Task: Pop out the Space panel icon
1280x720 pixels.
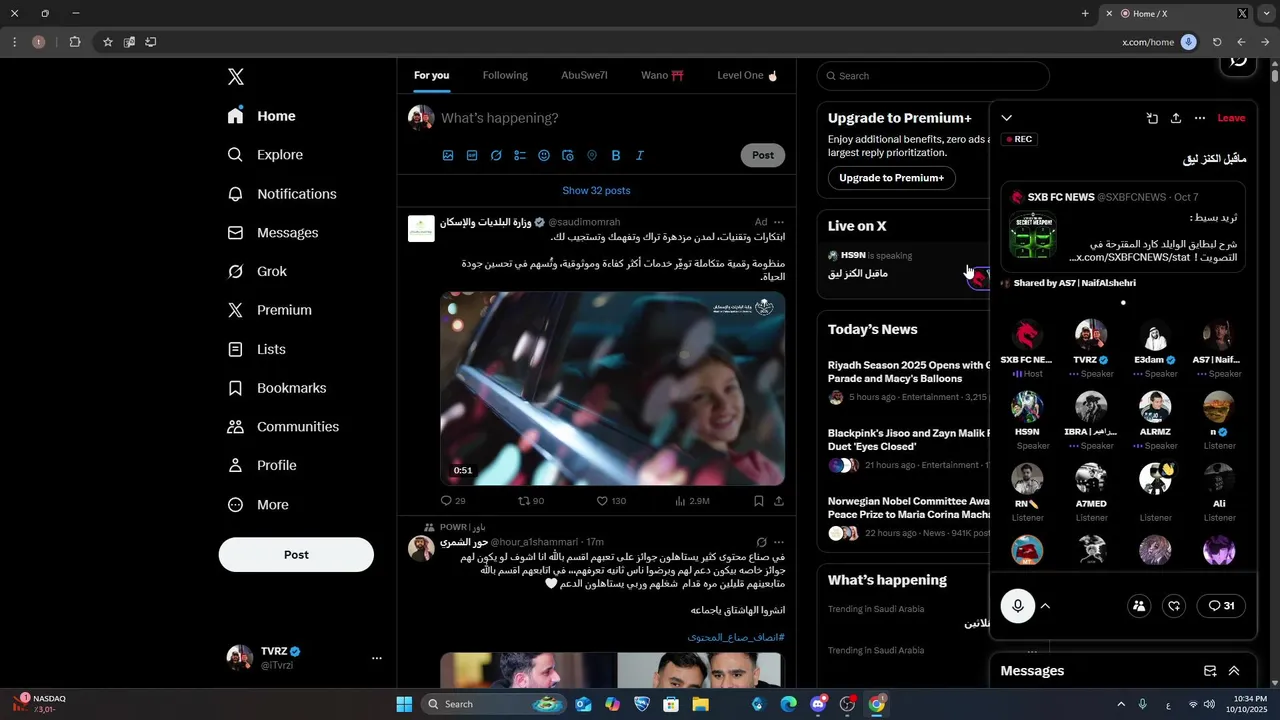Action: point(1152,118)
